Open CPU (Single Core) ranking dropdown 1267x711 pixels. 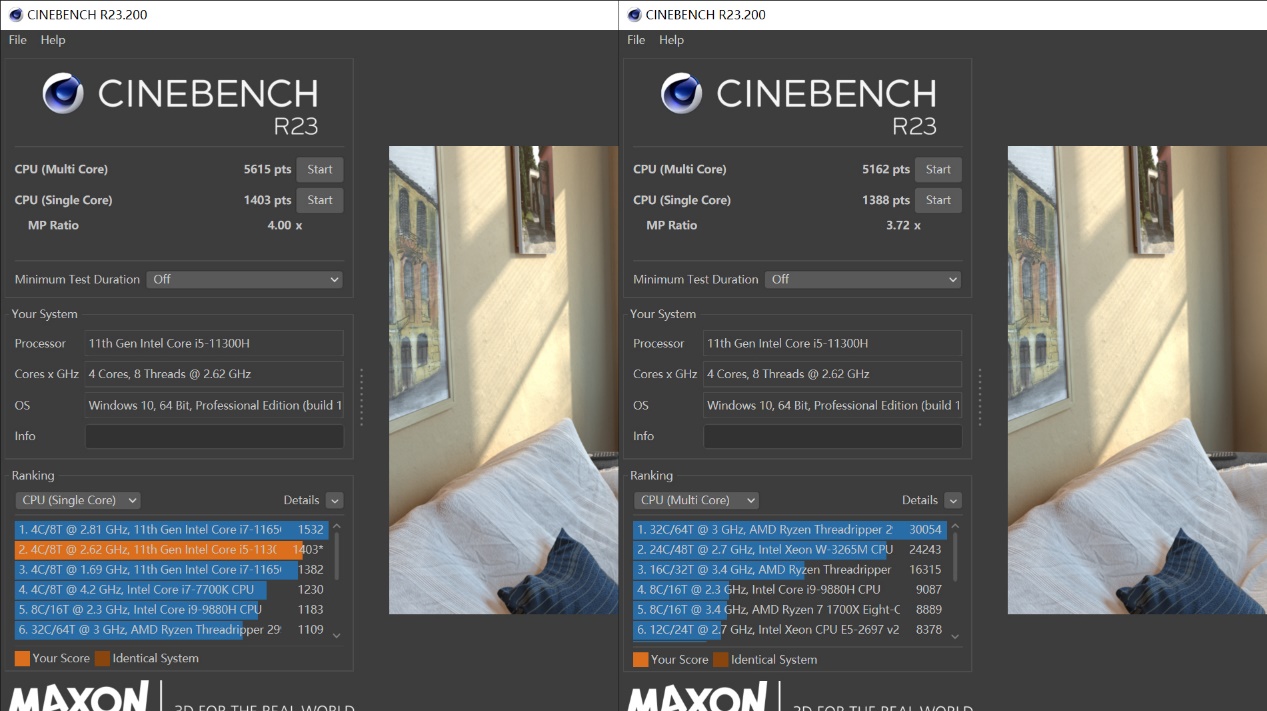pyautogui.click(x=77, y=500)
